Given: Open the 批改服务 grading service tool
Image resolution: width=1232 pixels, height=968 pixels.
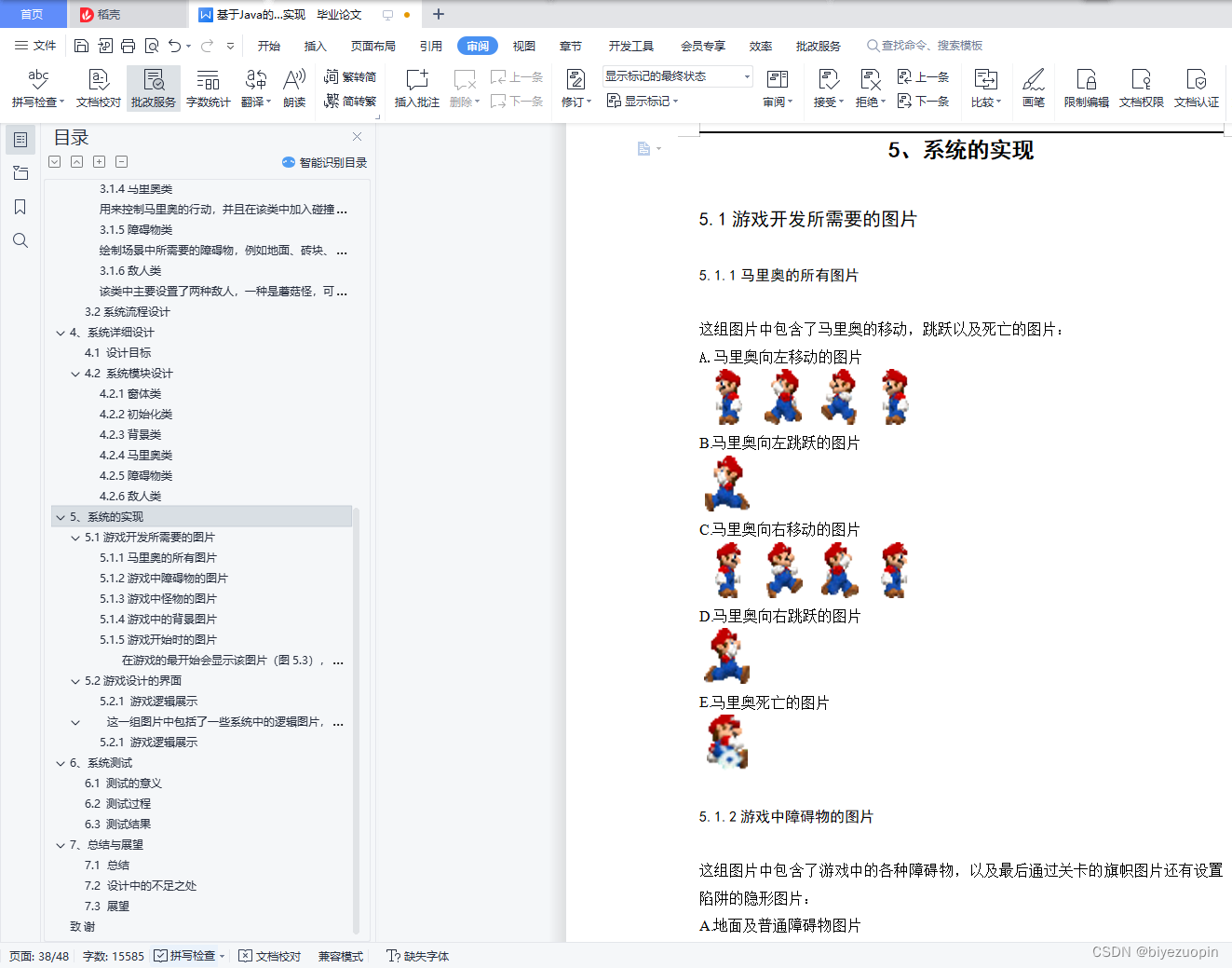Looking at the screenshot, I should pyautogui.click(x=154, y=89).
